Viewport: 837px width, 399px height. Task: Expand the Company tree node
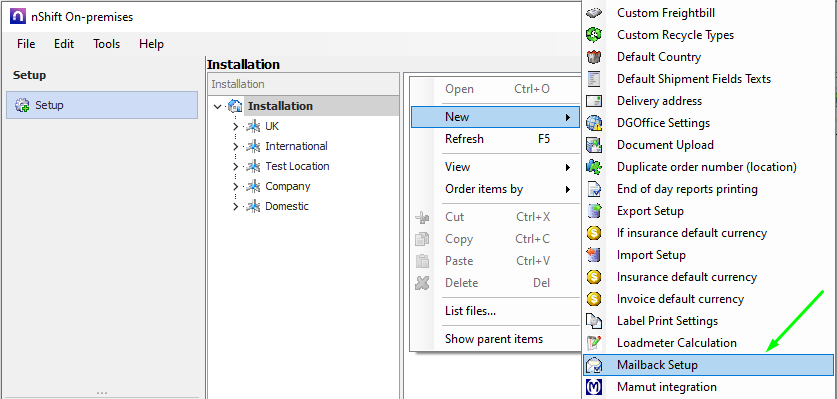[x=235, y=186]
